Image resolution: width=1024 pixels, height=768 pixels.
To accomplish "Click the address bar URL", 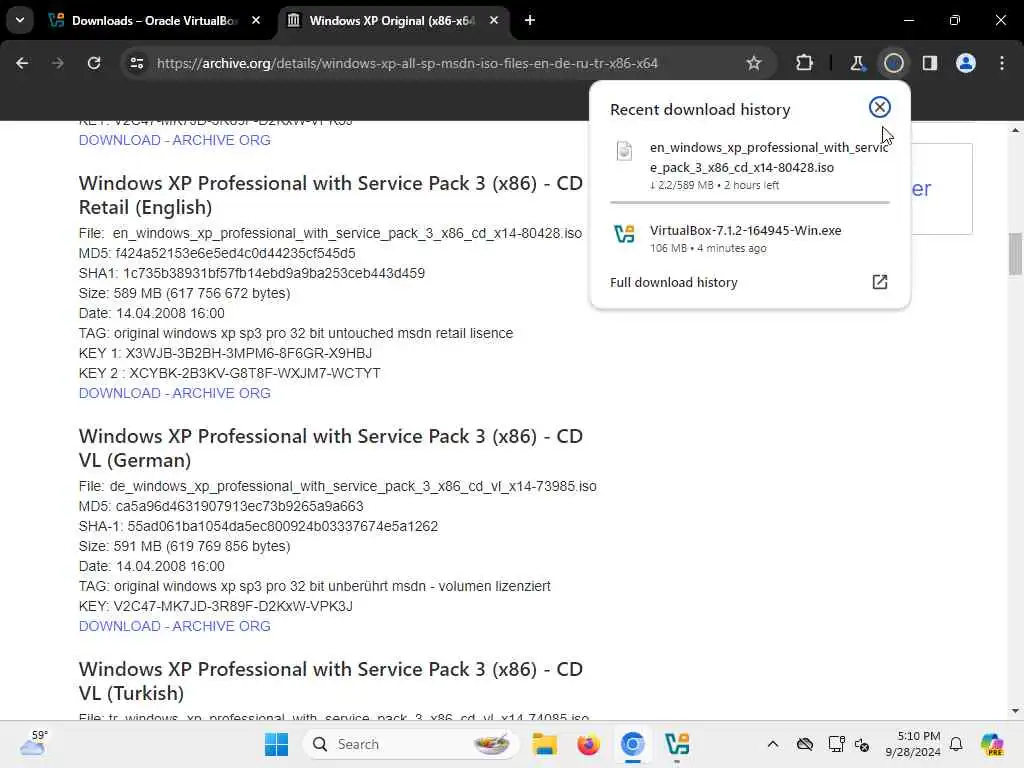I will click(407, 63).
